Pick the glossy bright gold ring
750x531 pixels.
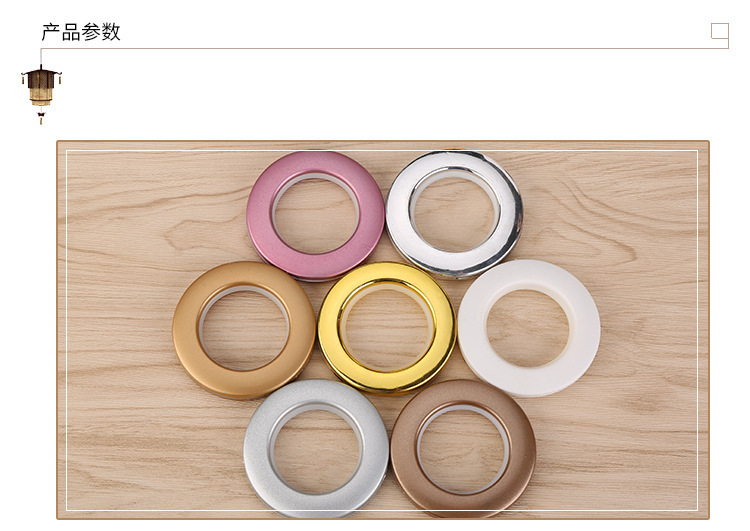coord(387,328)
